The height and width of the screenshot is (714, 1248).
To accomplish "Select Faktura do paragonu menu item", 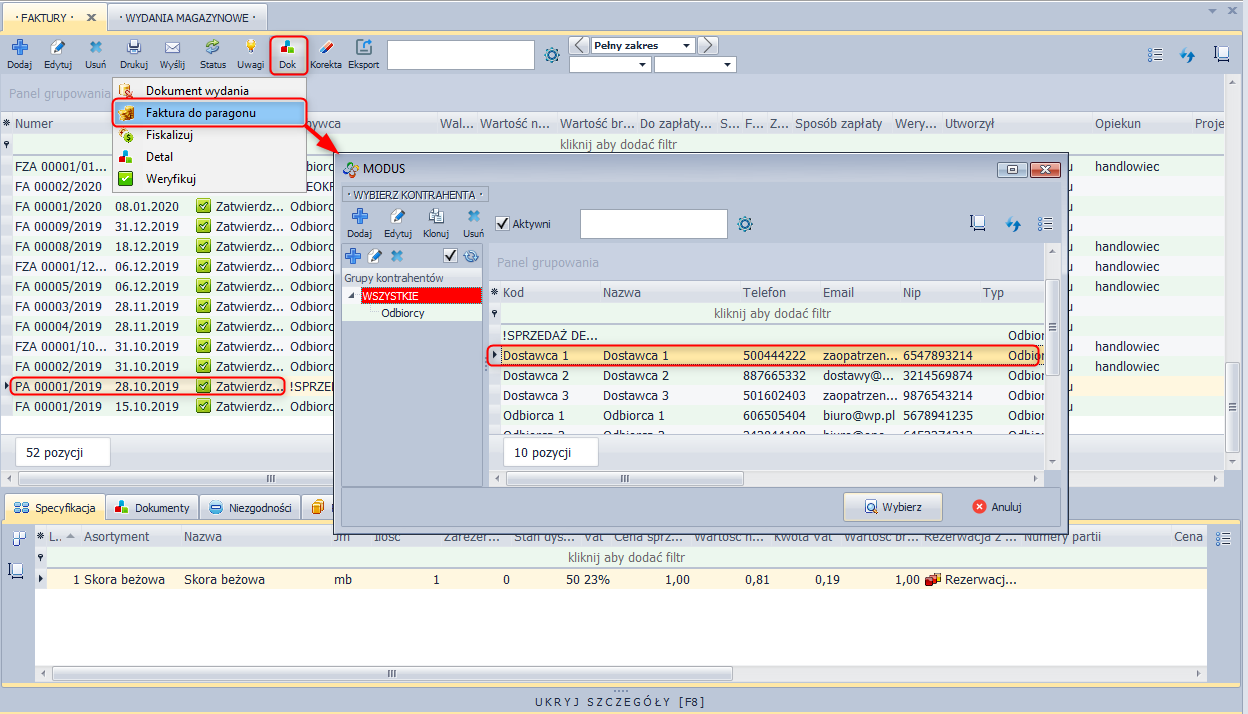I will click(x=200, y=113).
